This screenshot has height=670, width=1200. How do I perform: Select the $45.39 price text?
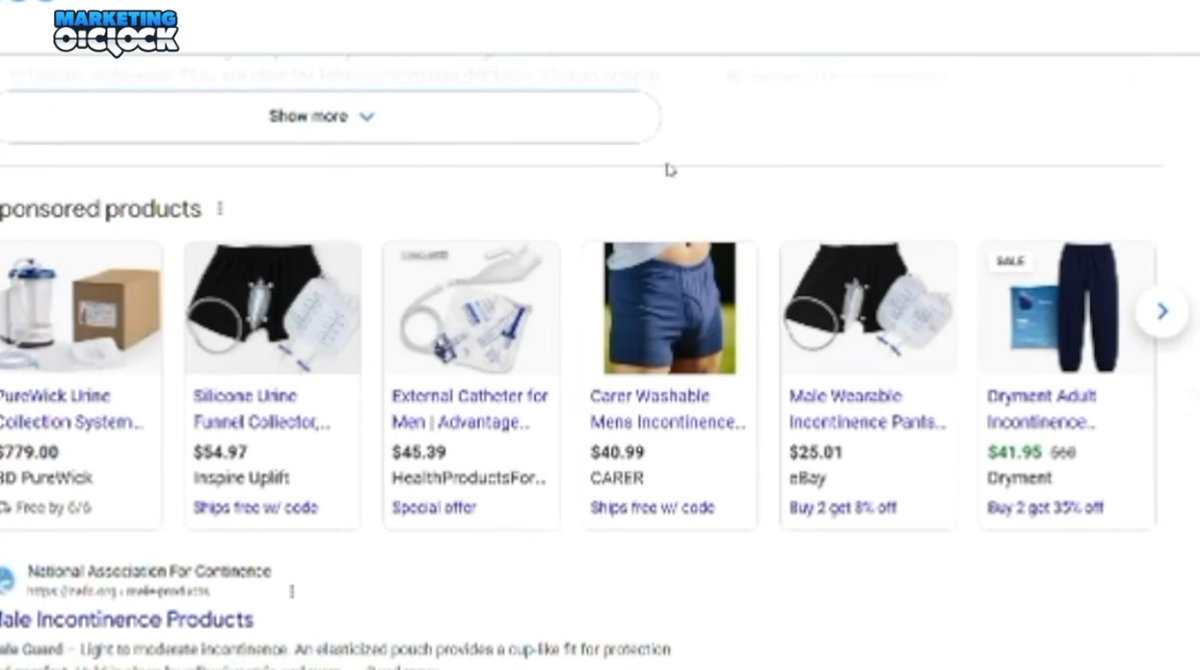[x=419, y=452]
